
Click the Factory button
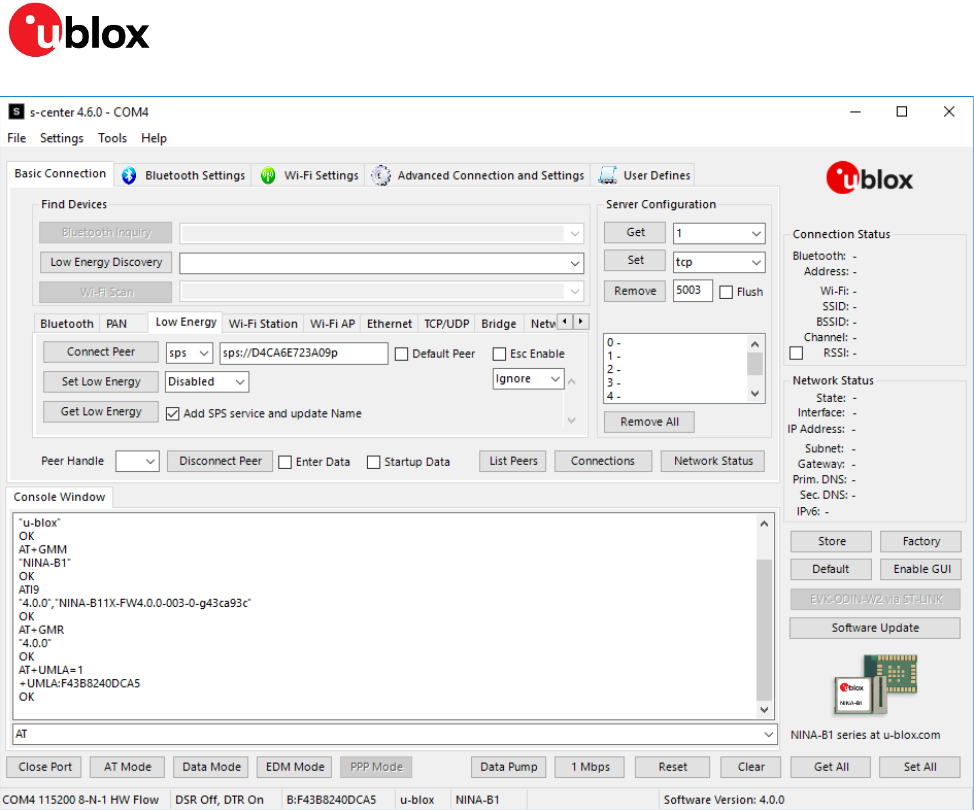tap(921, 542)
